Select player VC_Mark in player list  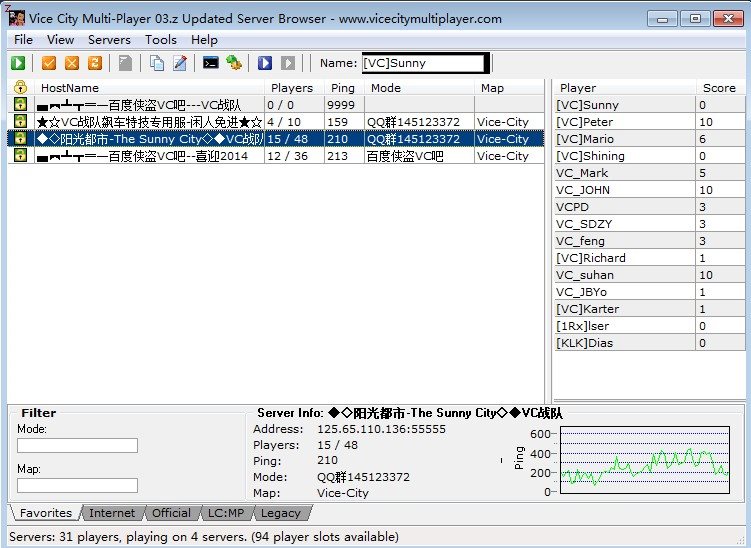click(x=649, y=172)
